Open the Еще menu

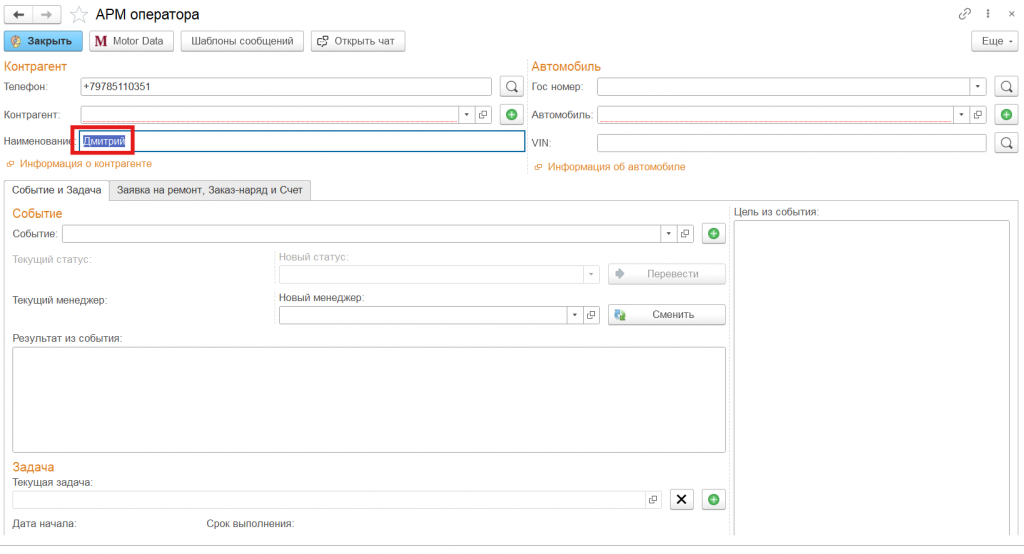993,41
